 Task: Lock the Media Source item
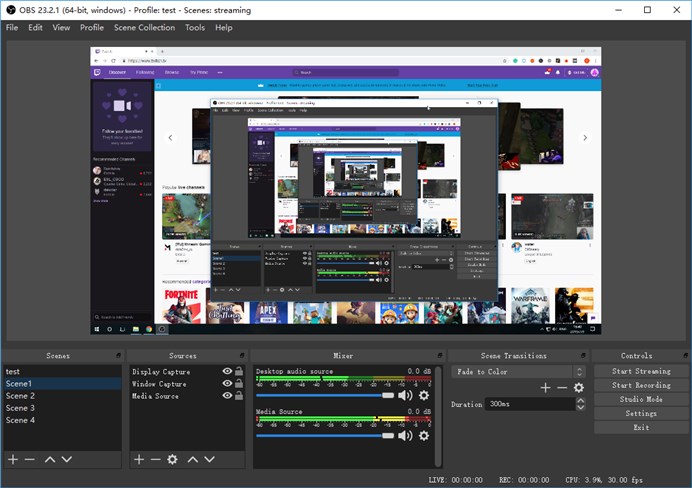(x=239, y=396)
